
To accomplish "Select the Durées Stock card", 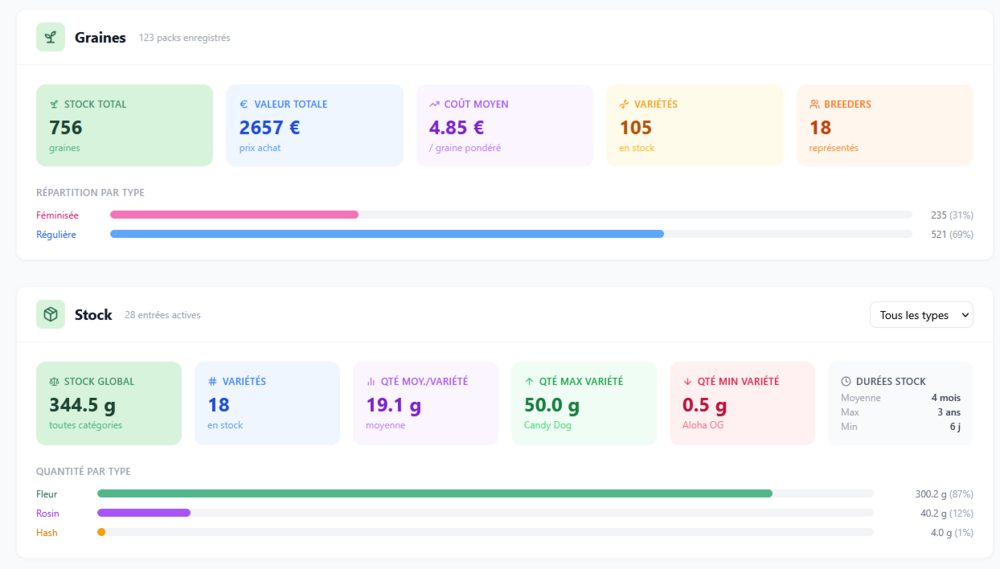I will 901,403.
